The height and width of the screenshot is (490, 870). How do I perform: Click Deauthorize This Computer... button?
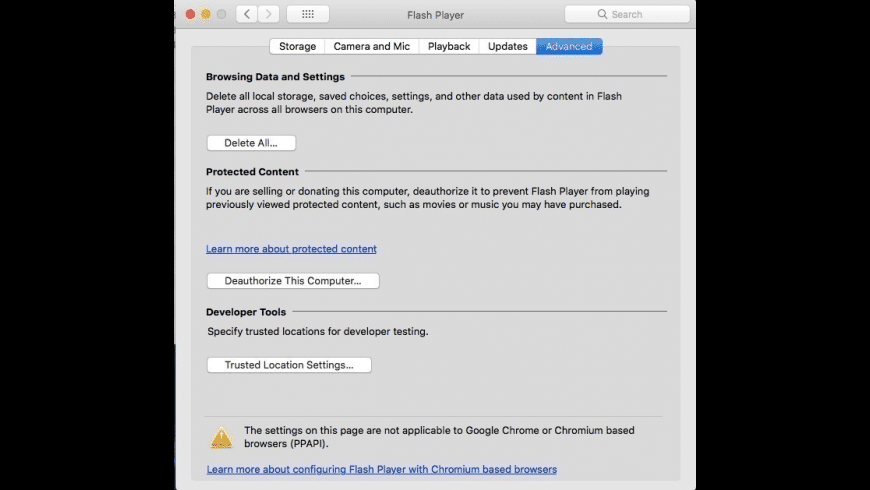click(293, 281)
